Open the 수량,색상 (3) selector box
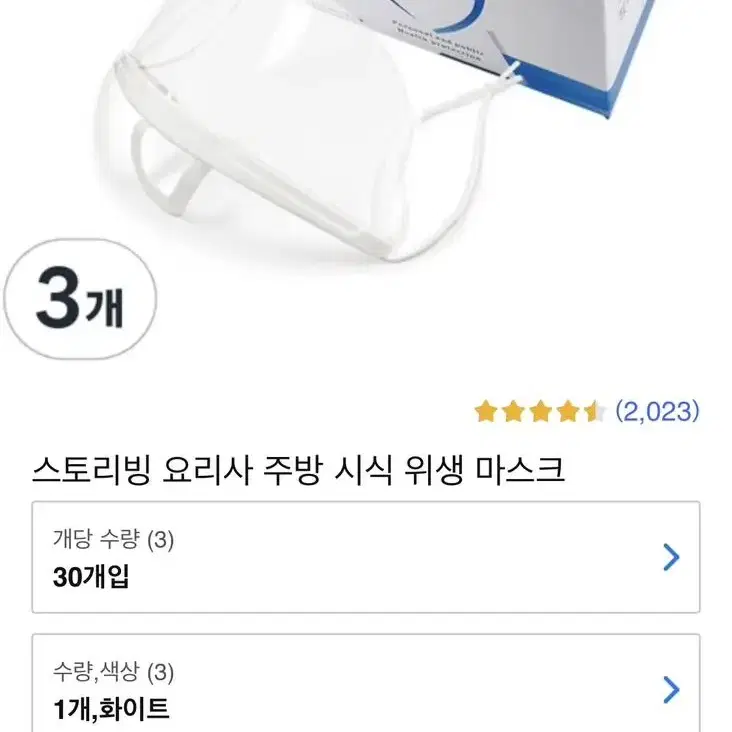732x732 pixels. coord(366,683)
